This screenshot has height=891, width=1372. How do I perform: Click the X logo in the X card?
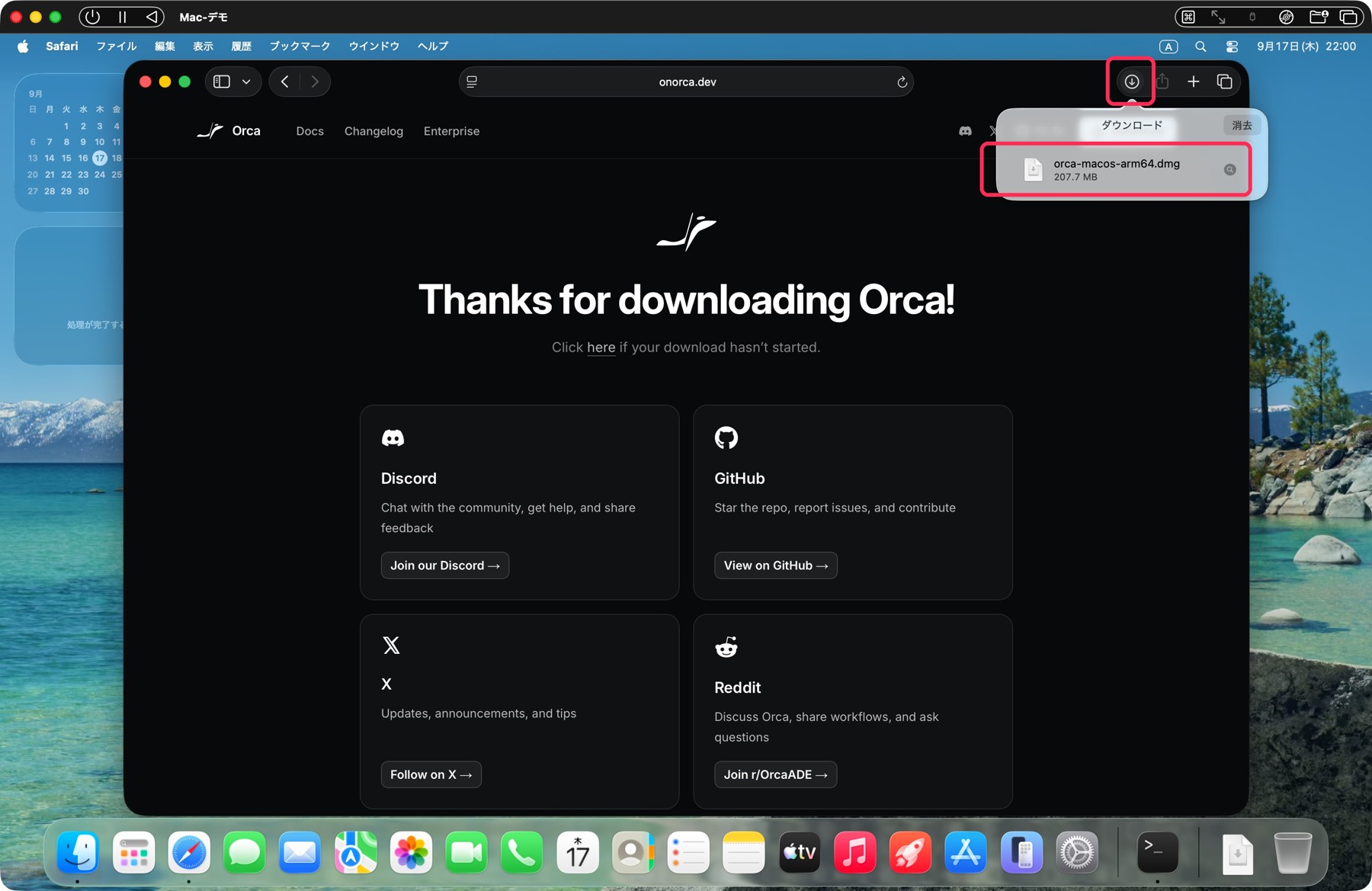pyautogui.click(x=391, y=646)
